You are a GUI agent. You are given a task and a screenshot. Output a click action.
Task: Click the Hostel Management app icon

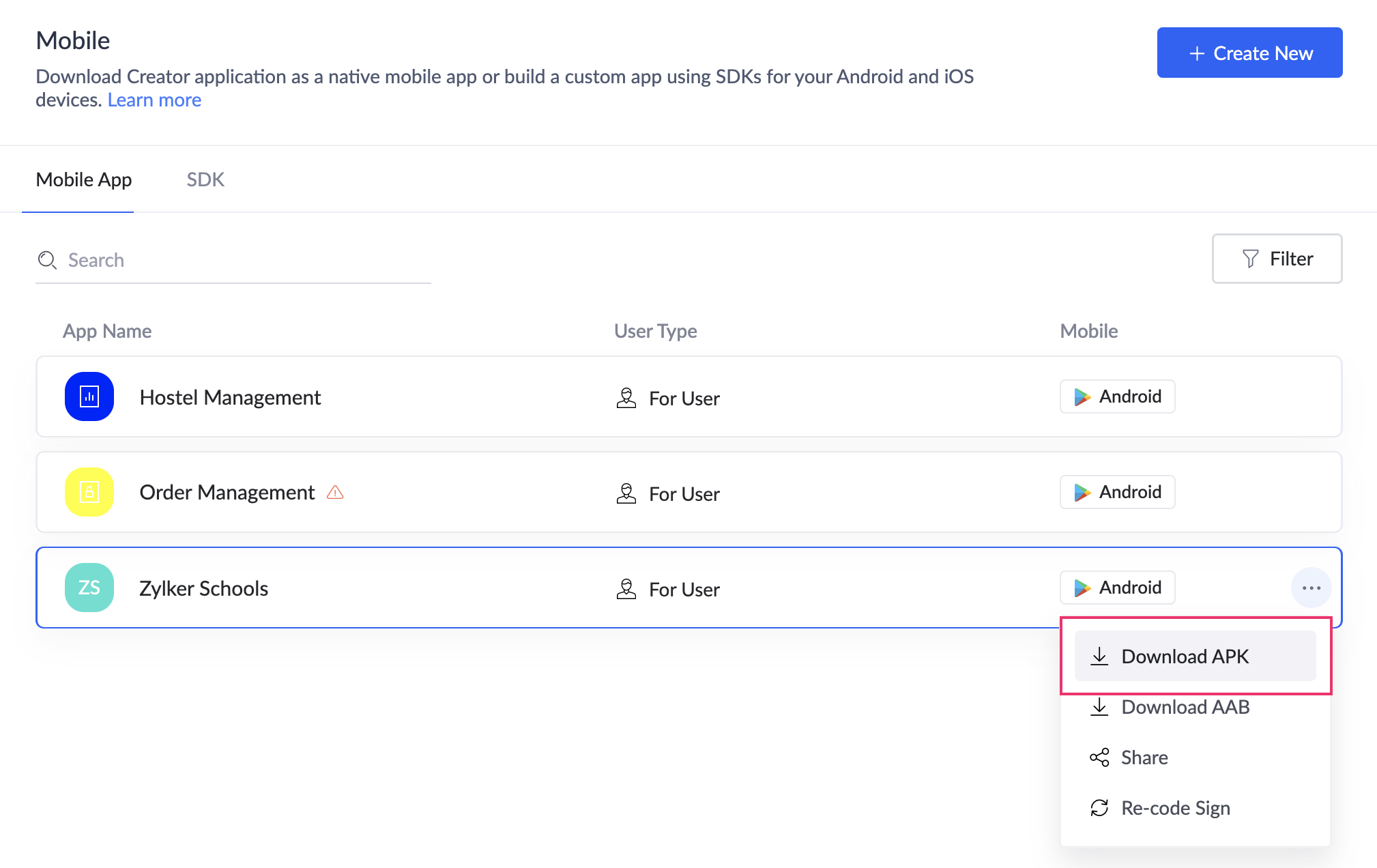tap(89, 396)
